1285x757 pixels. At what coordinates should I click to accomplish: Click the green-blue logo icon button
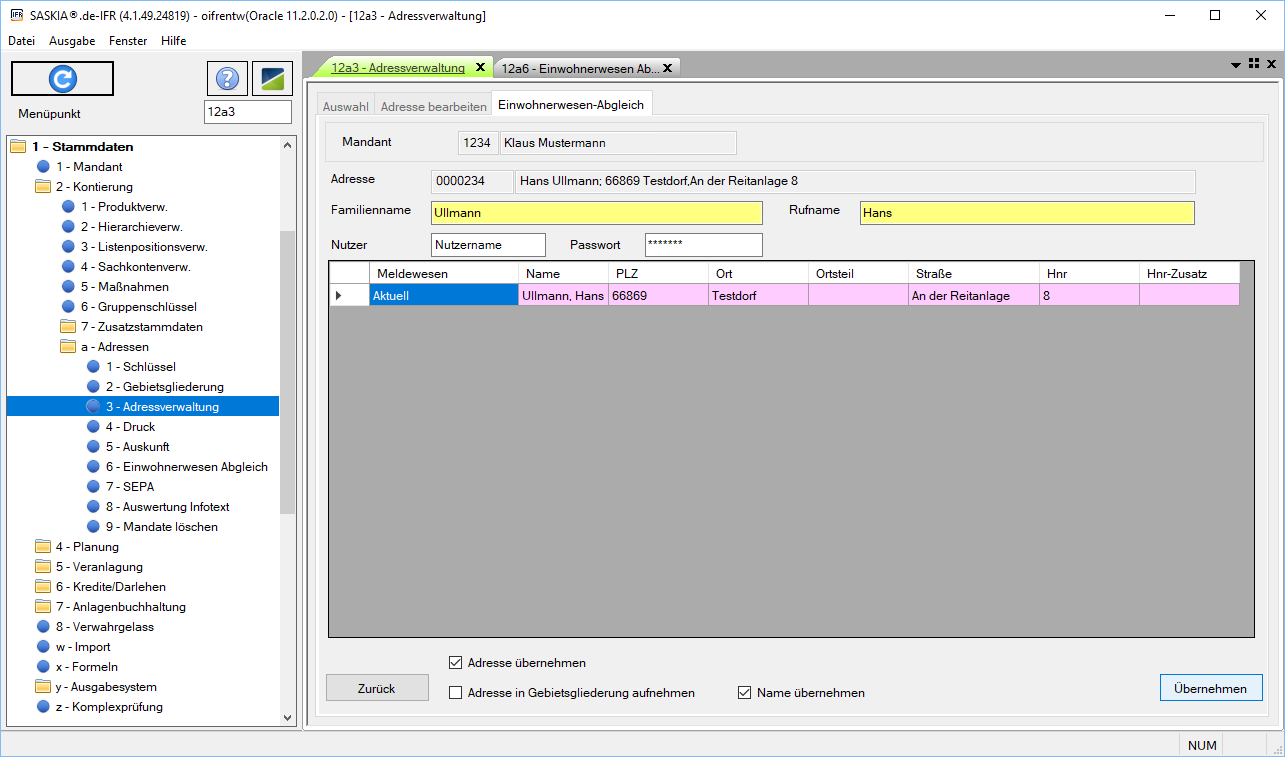[272, 79]
